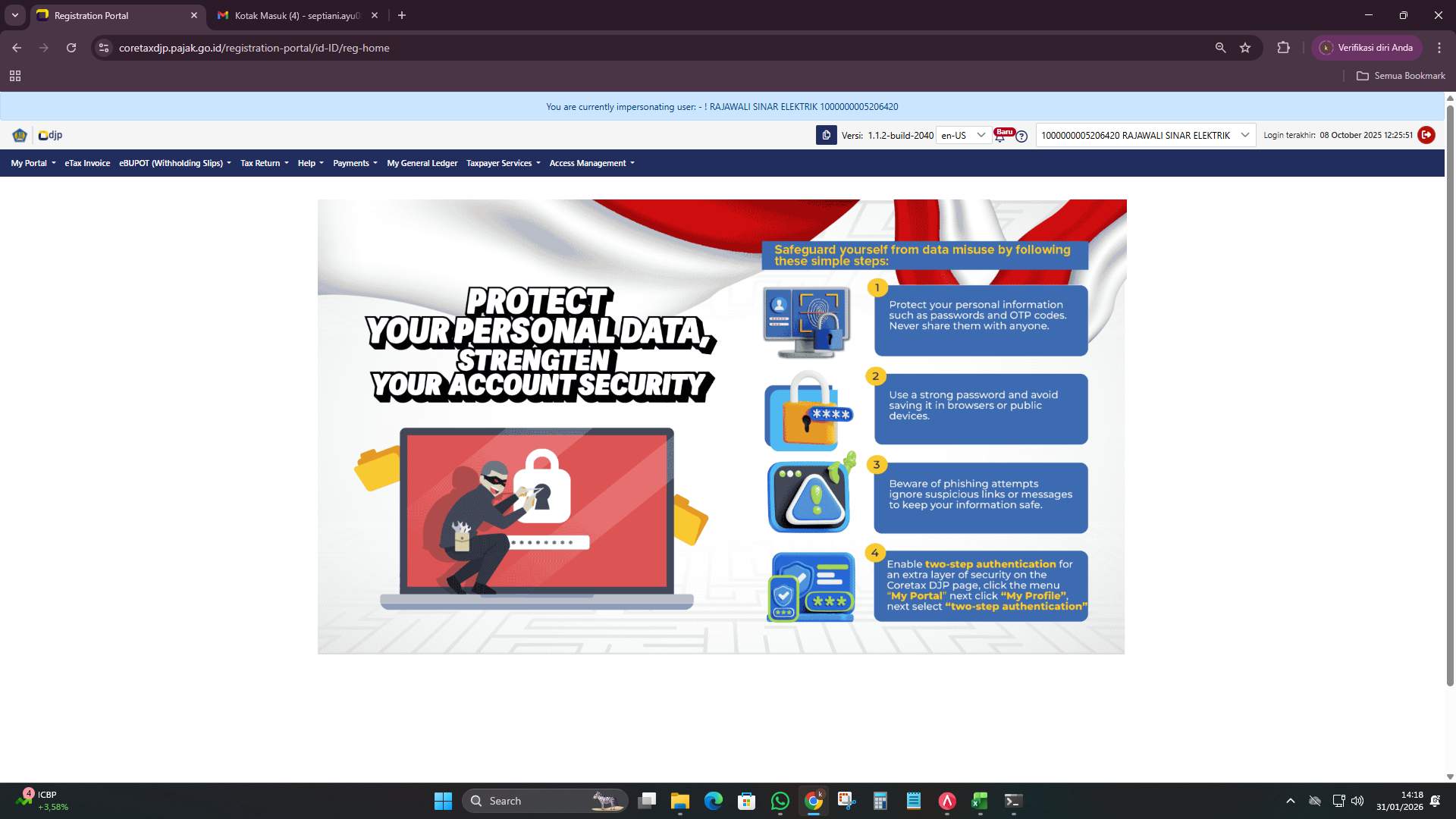Log out using the red exit icon
Image resolution: width=1456 pixels, height=819 pixels.
pyautogui.click(x=1426, y=135)
